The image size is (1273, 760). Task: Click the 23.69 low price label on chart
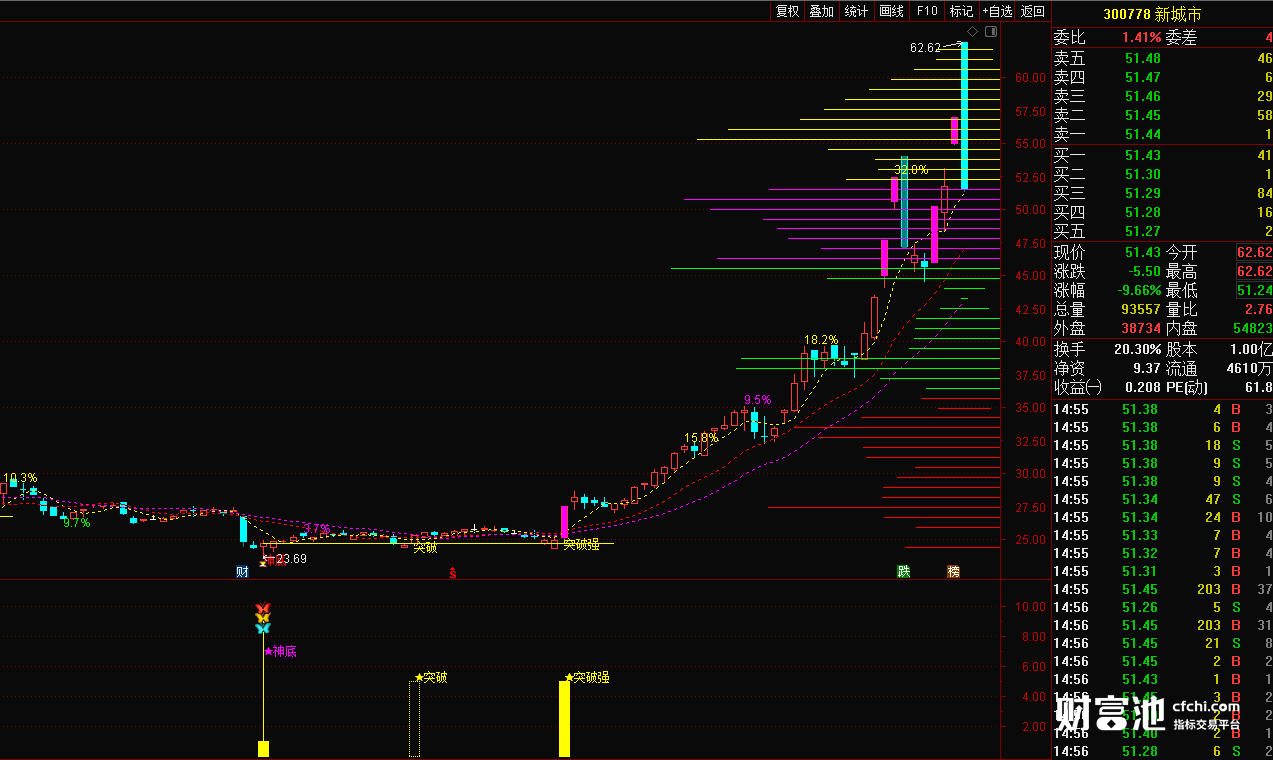coord(291,559)
